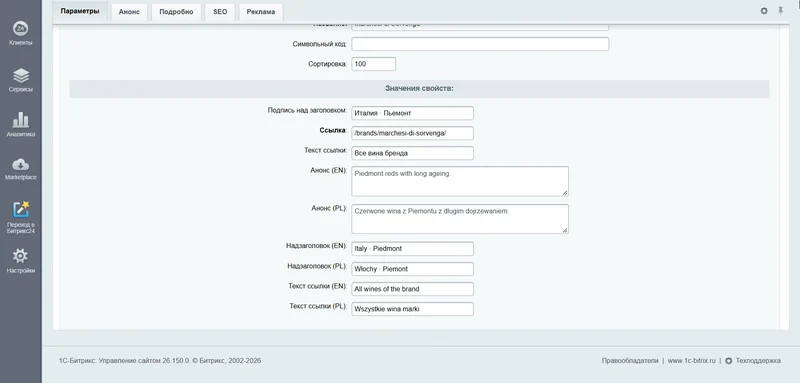Switch to the Подробно tab
The width and height of the screenshot is (800, 383).
point(176,12)
